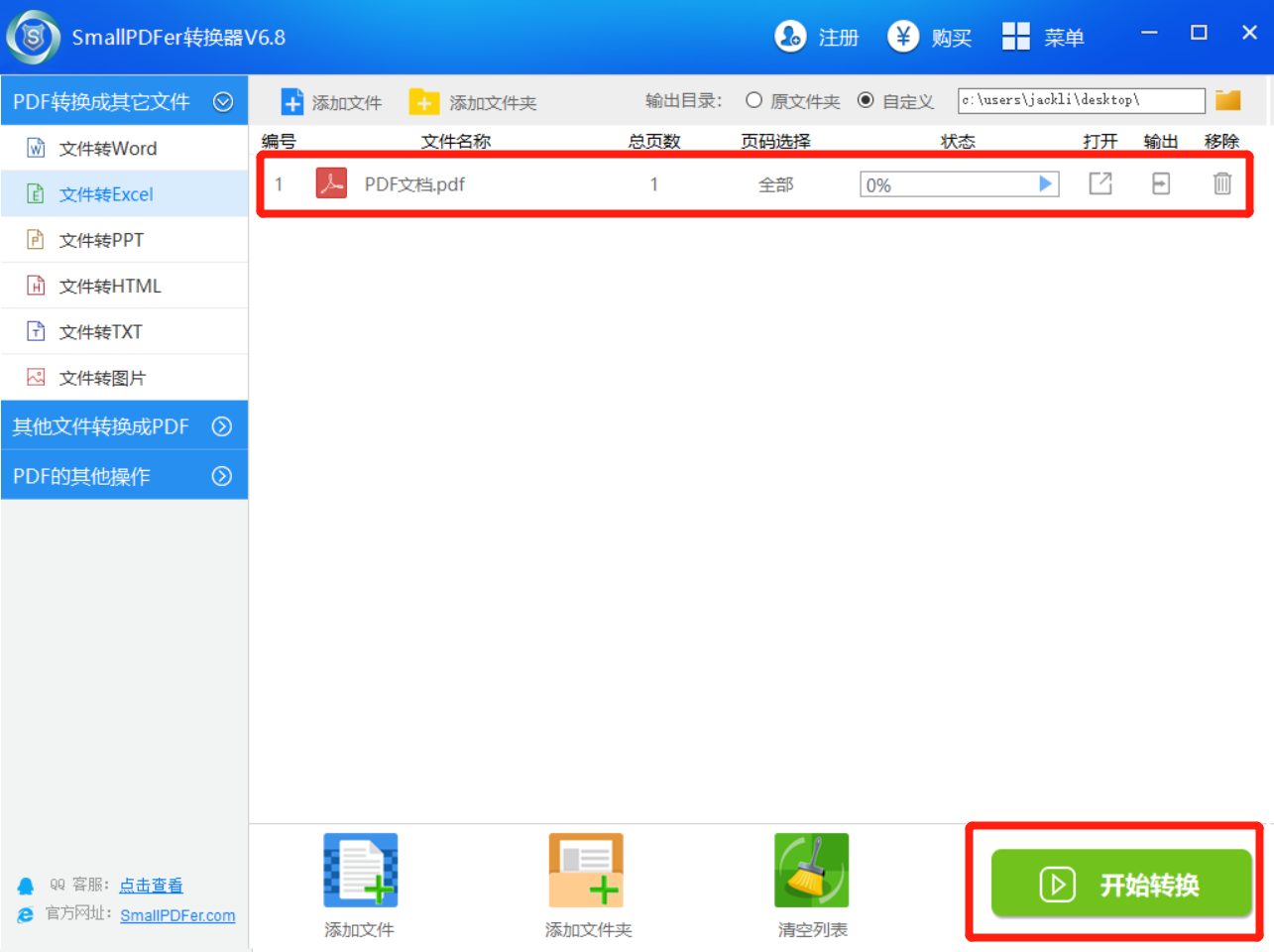
Task: Click the large 添加文件 icon at bottom
Action: point(361,871)
